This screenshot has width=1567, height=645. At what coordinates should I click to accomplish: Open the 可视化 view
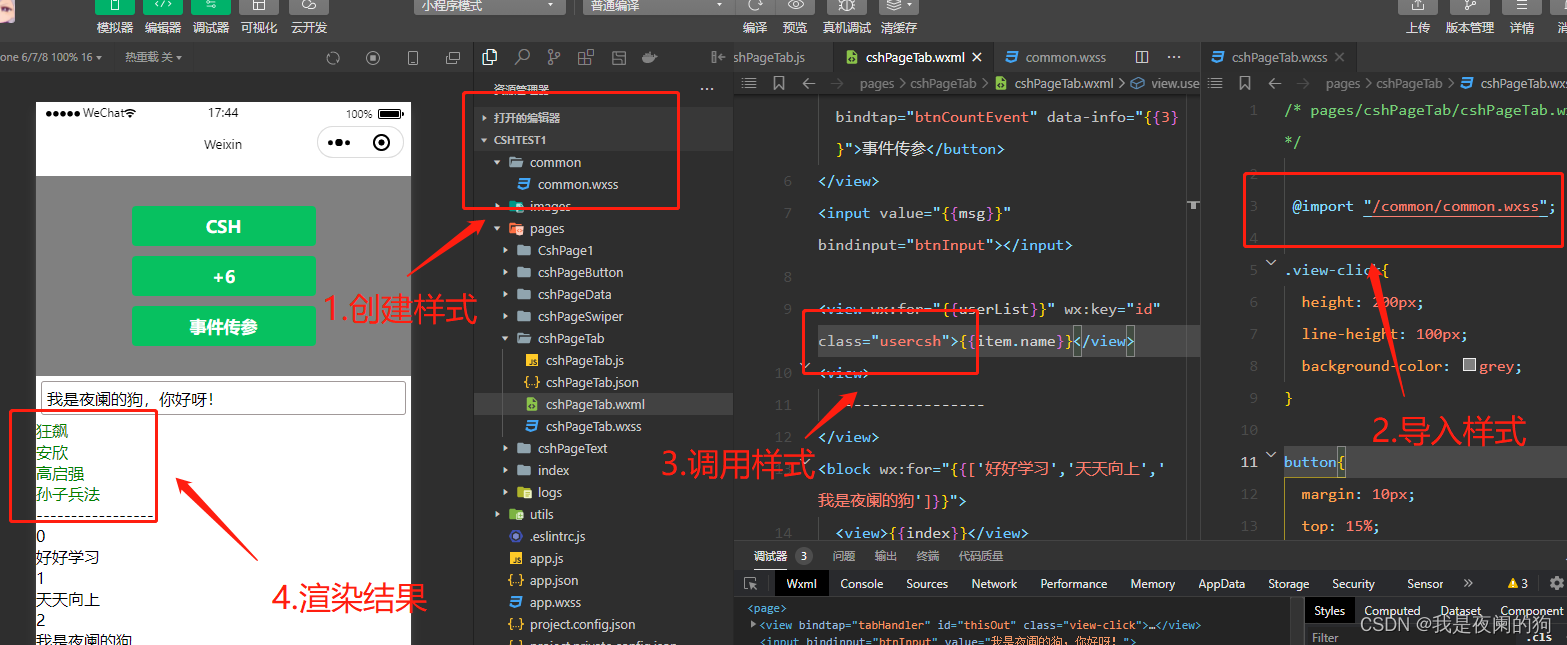[259, 17]
